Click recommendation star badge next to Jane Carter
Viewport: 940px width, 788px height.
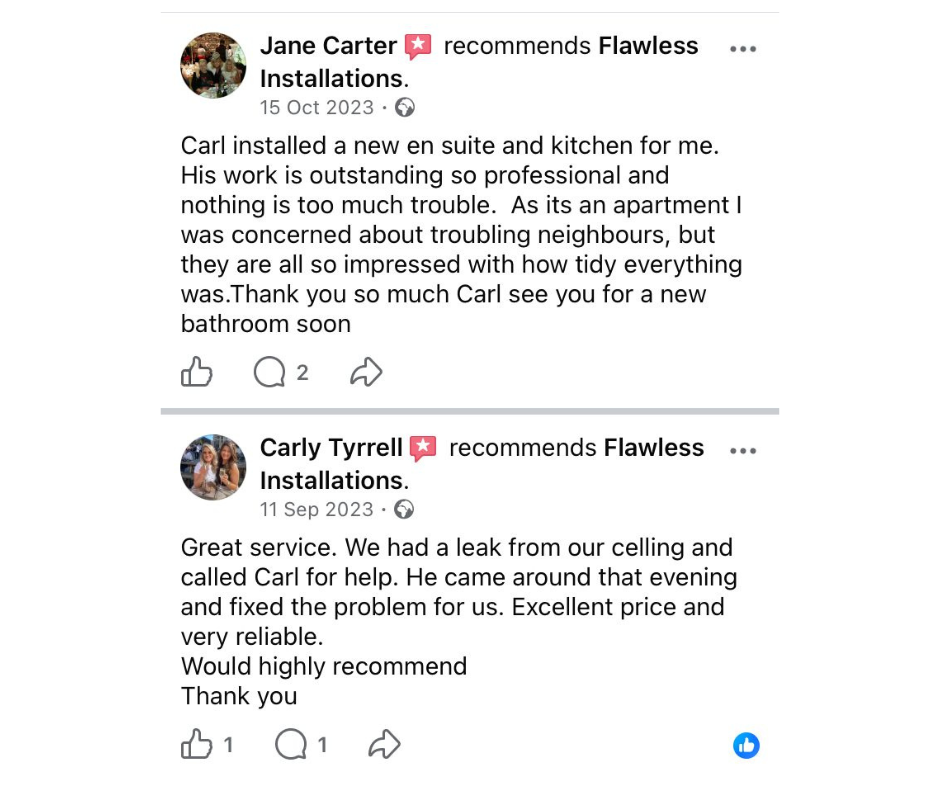[418, 46]
